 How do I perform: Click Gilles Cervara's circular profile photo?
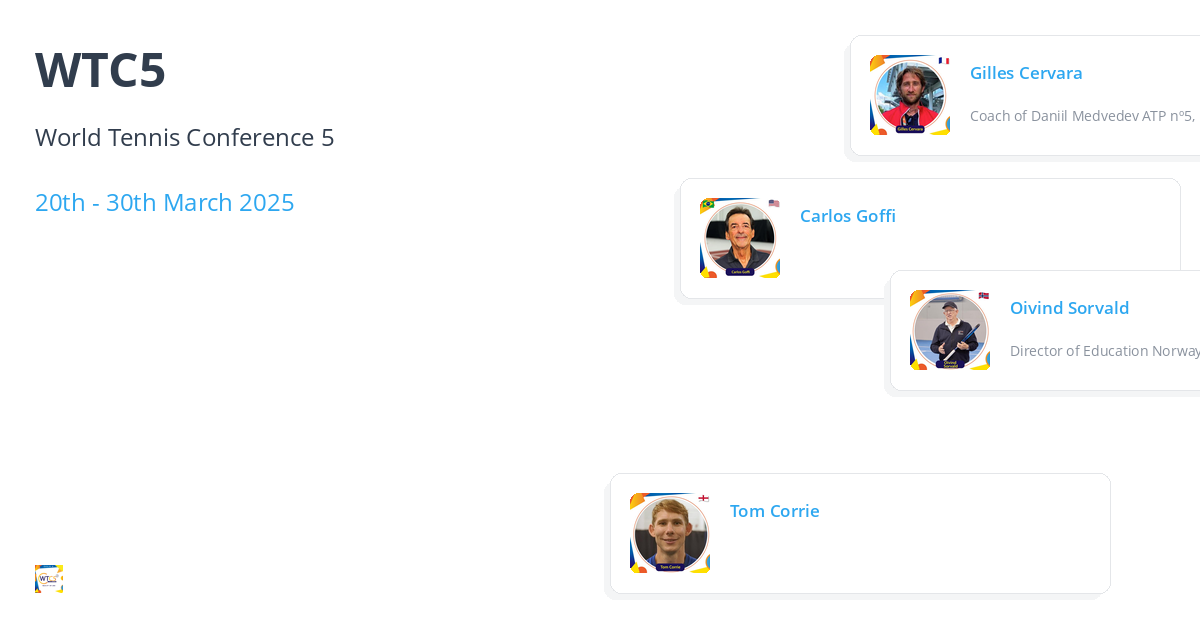909,95
